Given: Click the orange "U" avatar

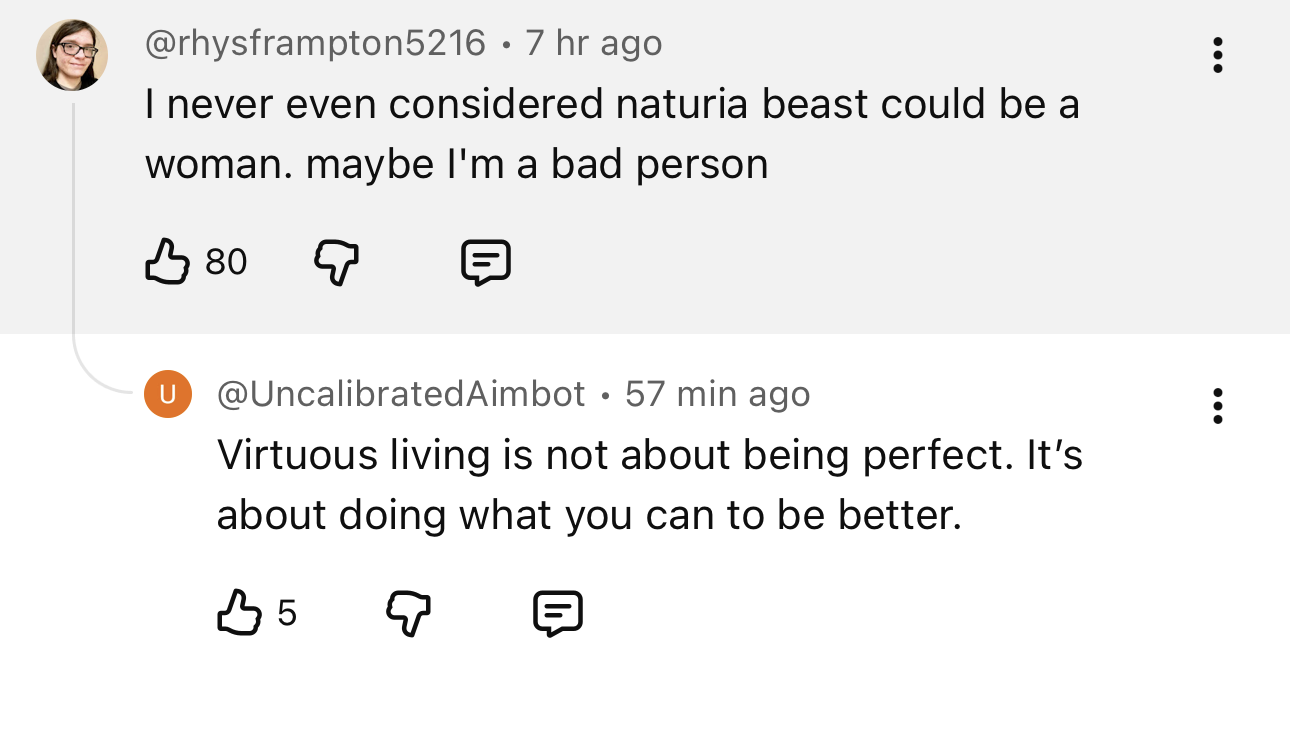Looking at the screenshot, I should click(x=168, y=394).
